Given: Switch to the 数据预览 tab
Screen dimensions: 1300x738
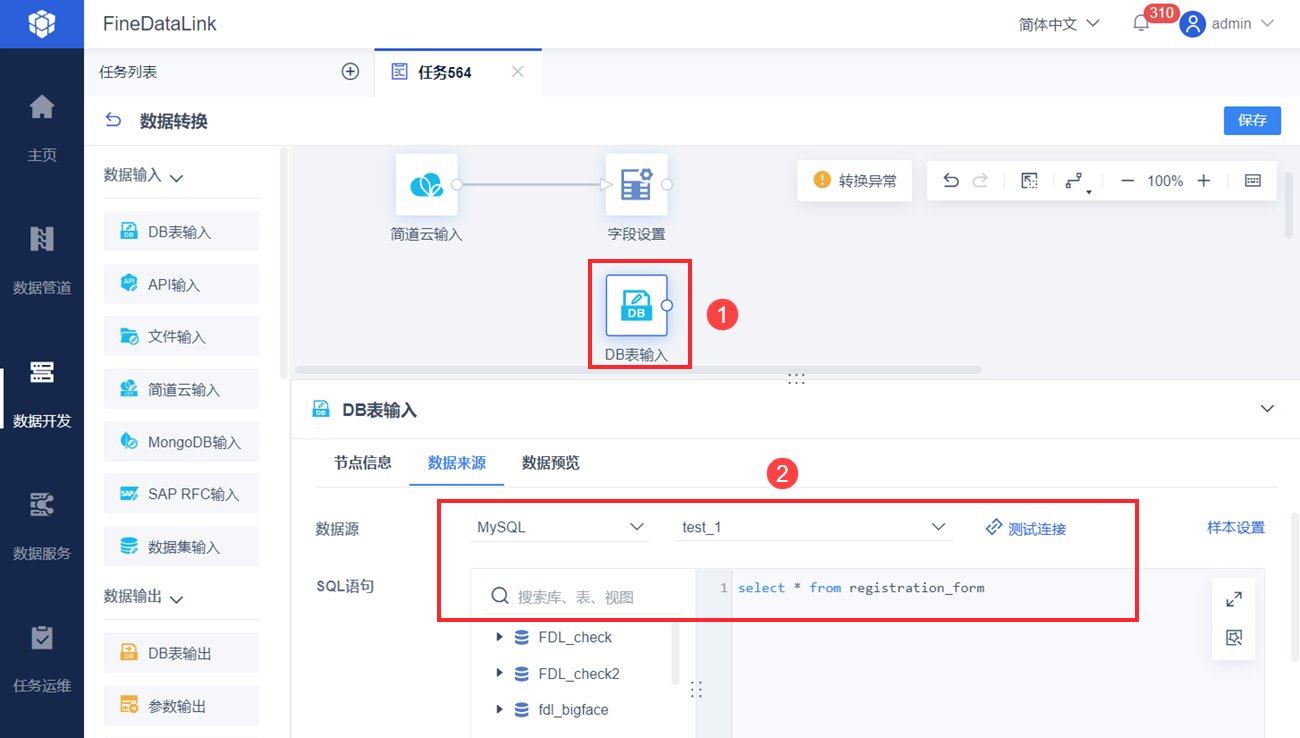Looking at the screenshot, I should 551,463.
